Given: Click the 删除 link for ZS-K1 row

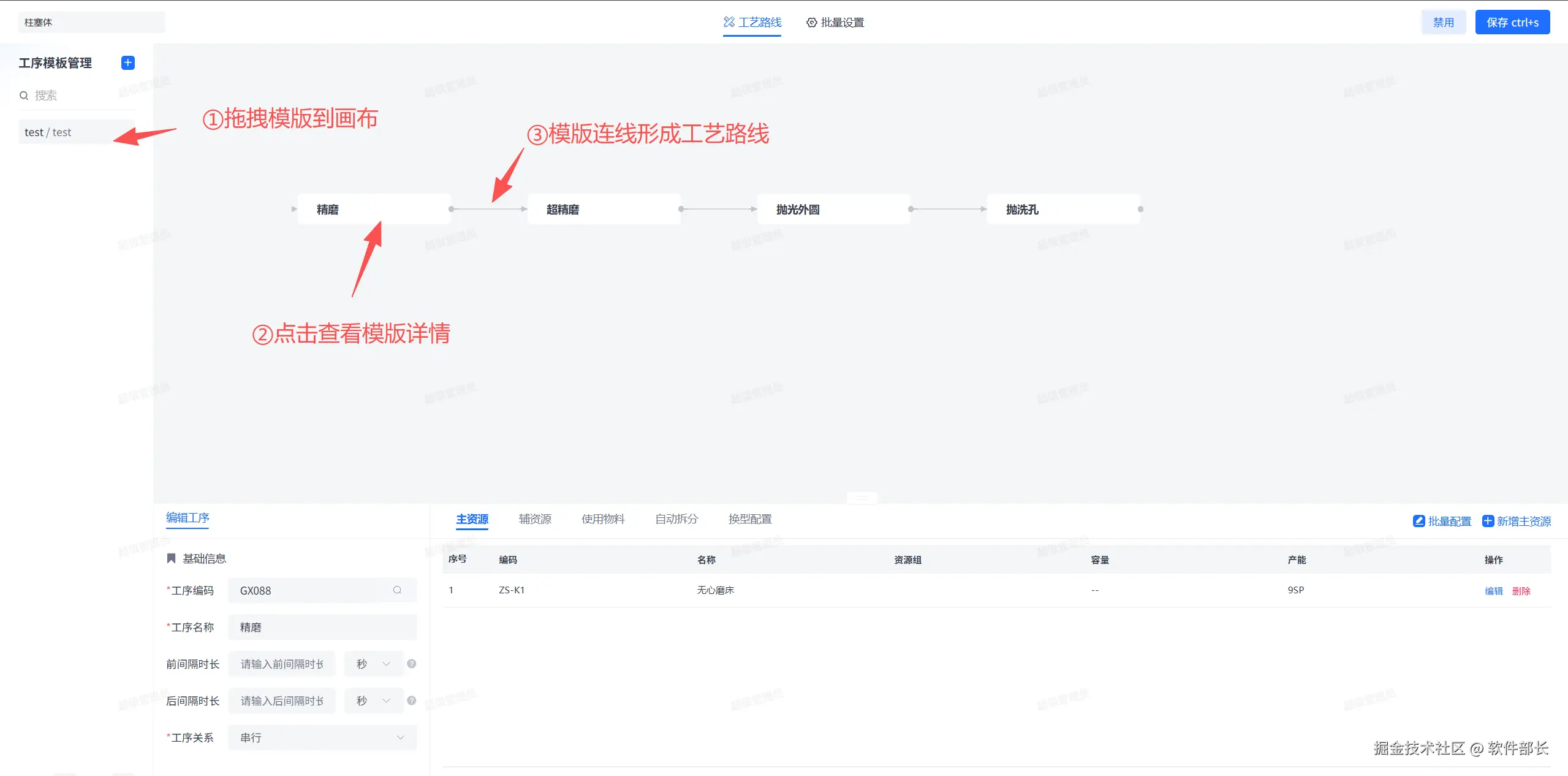Looking at the screenshot, I should pos(1521,591).
